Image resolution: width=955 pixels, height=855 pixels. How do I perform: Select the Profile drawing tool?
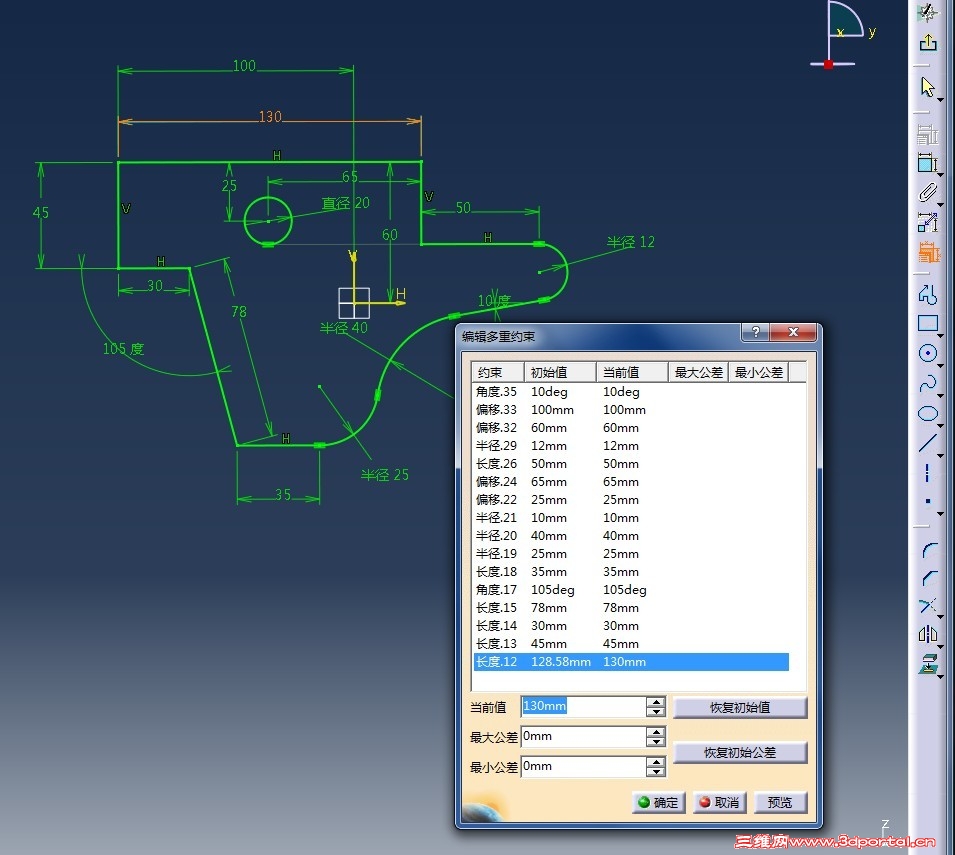point(928,295)
